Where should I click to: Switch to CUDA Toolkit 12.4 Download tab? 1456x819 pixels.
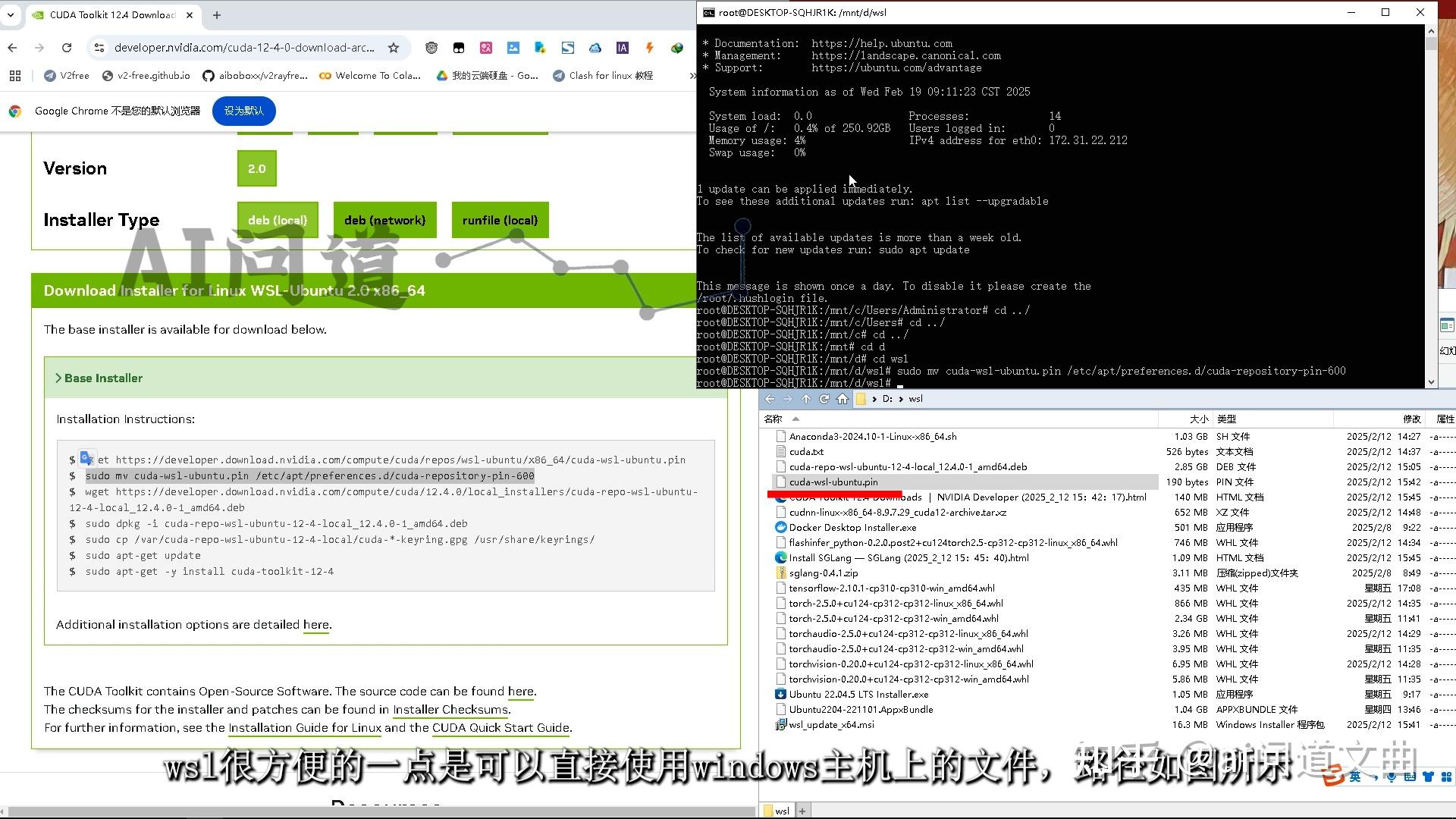tap(112, 15)
